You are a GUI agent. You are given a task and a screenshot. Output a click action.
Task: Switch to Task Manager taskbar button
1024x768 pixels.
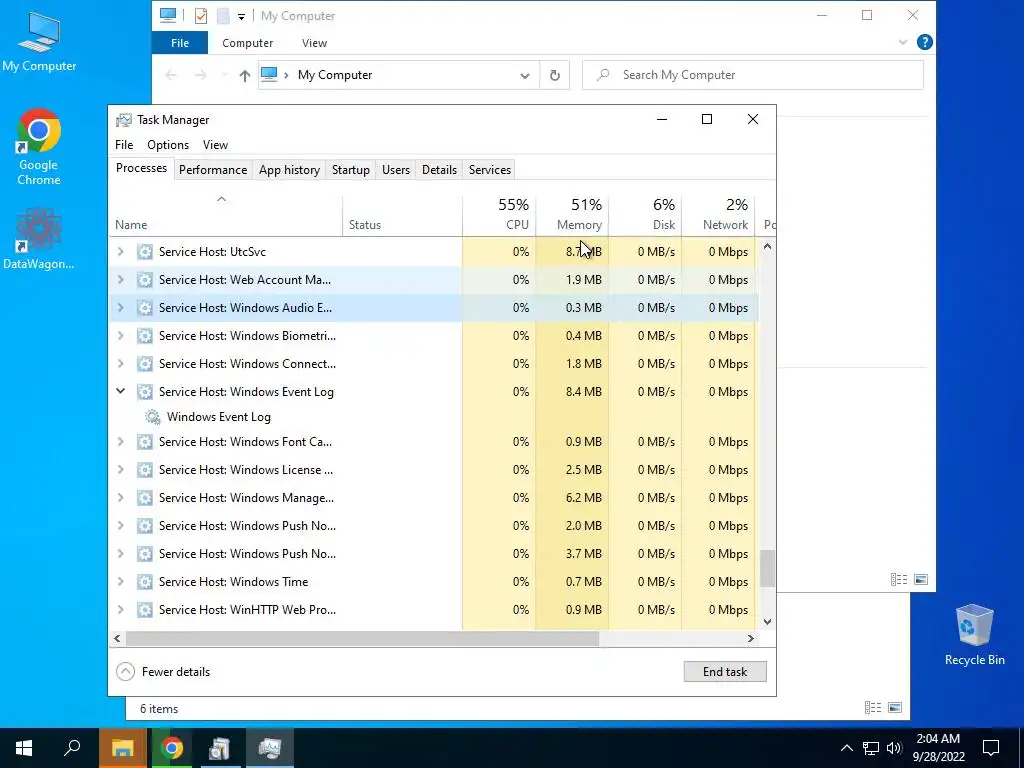270,748
